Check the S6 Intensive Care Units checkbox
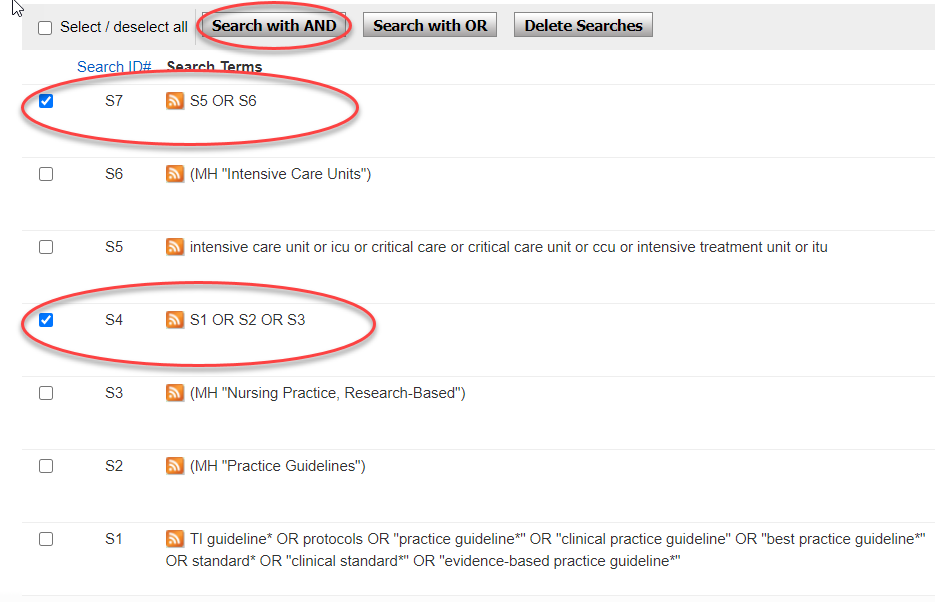The width and height of the screenshot is (935, 602). coord(46,174)
